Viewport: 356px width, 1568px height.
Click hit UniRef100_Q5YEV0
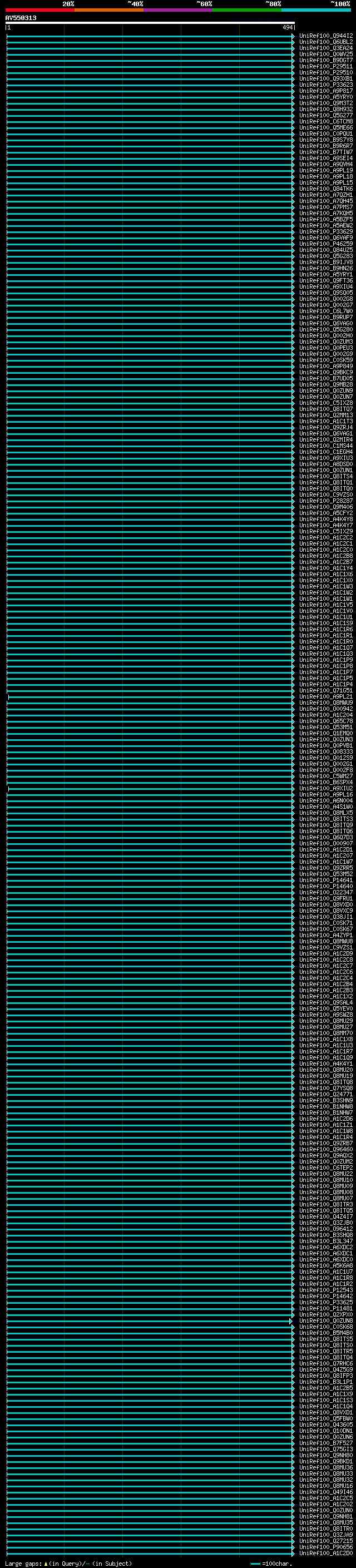[x=326, y=1008]
